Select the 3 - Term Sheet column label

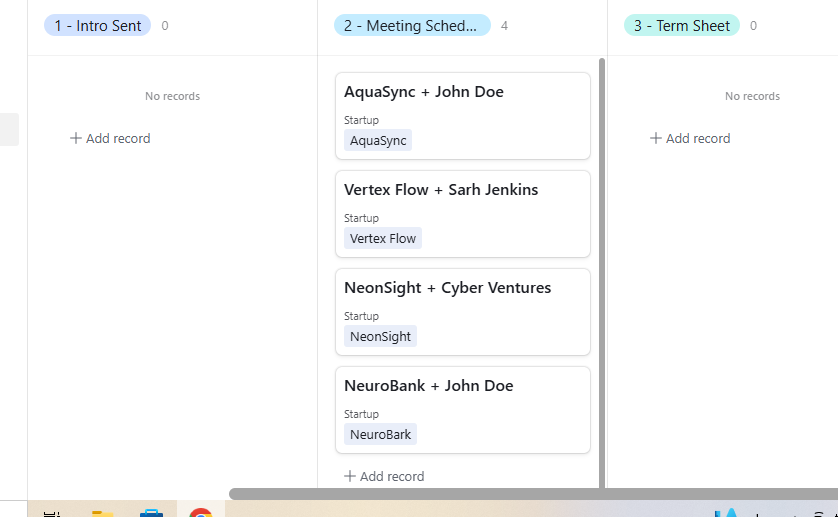point(681,26)
